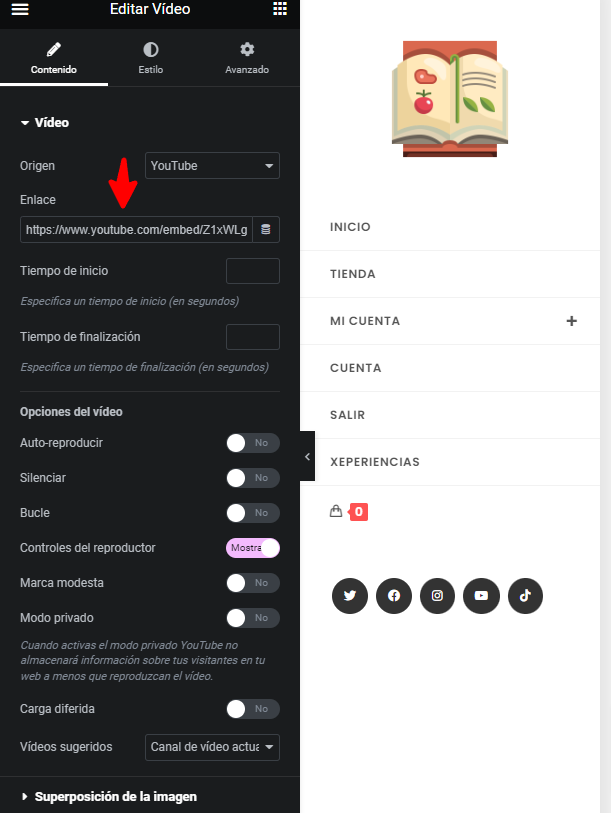Switch to the Estilo tab

(151, 58)
